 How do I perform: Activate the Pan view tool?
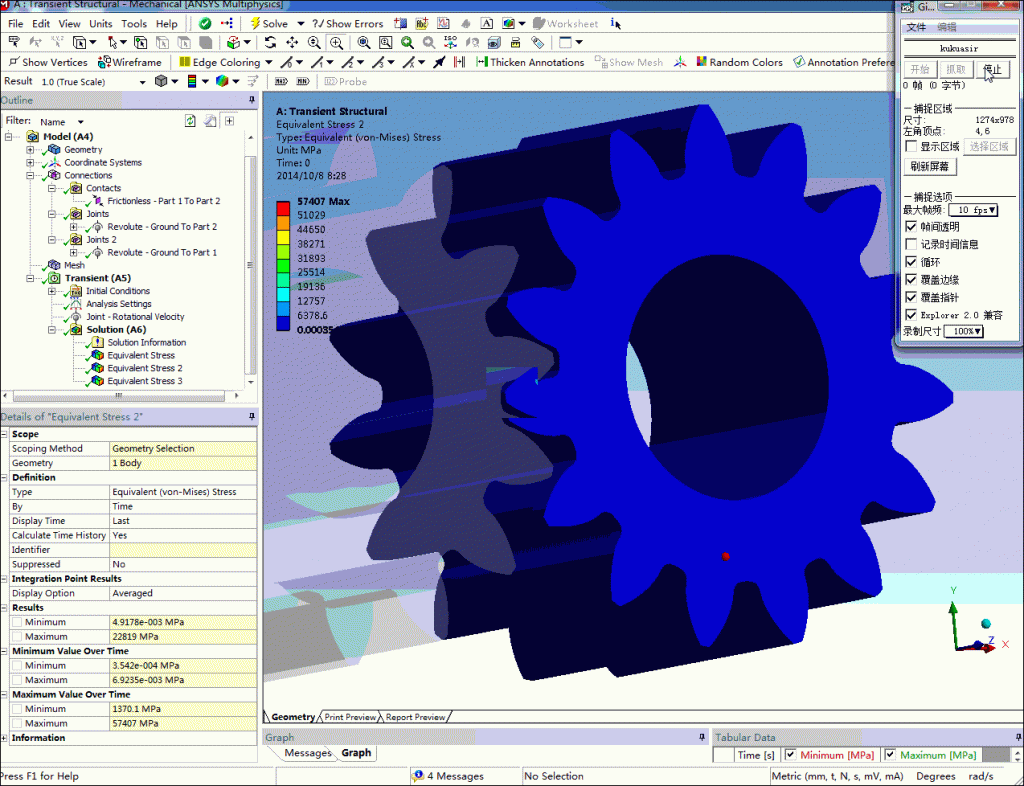tap(292, 42)
